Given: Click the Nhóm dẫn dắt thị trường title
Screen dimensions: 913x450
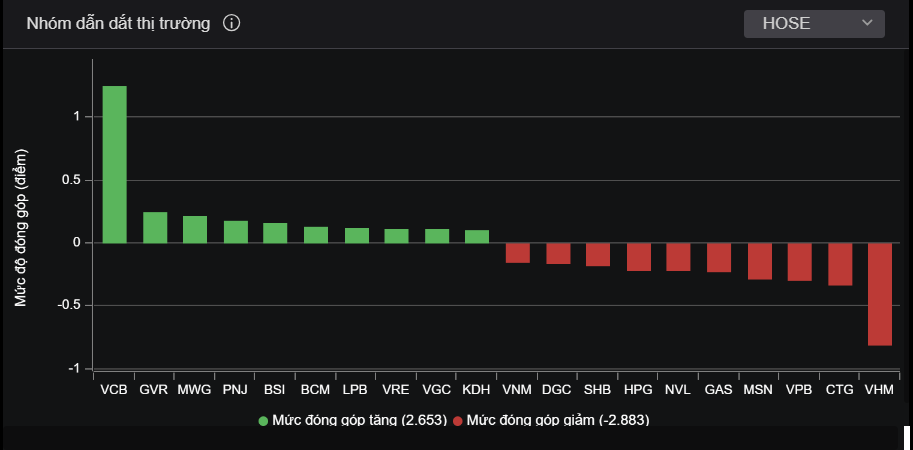Looking at the screenshot, I should click(x=118, y=24).
